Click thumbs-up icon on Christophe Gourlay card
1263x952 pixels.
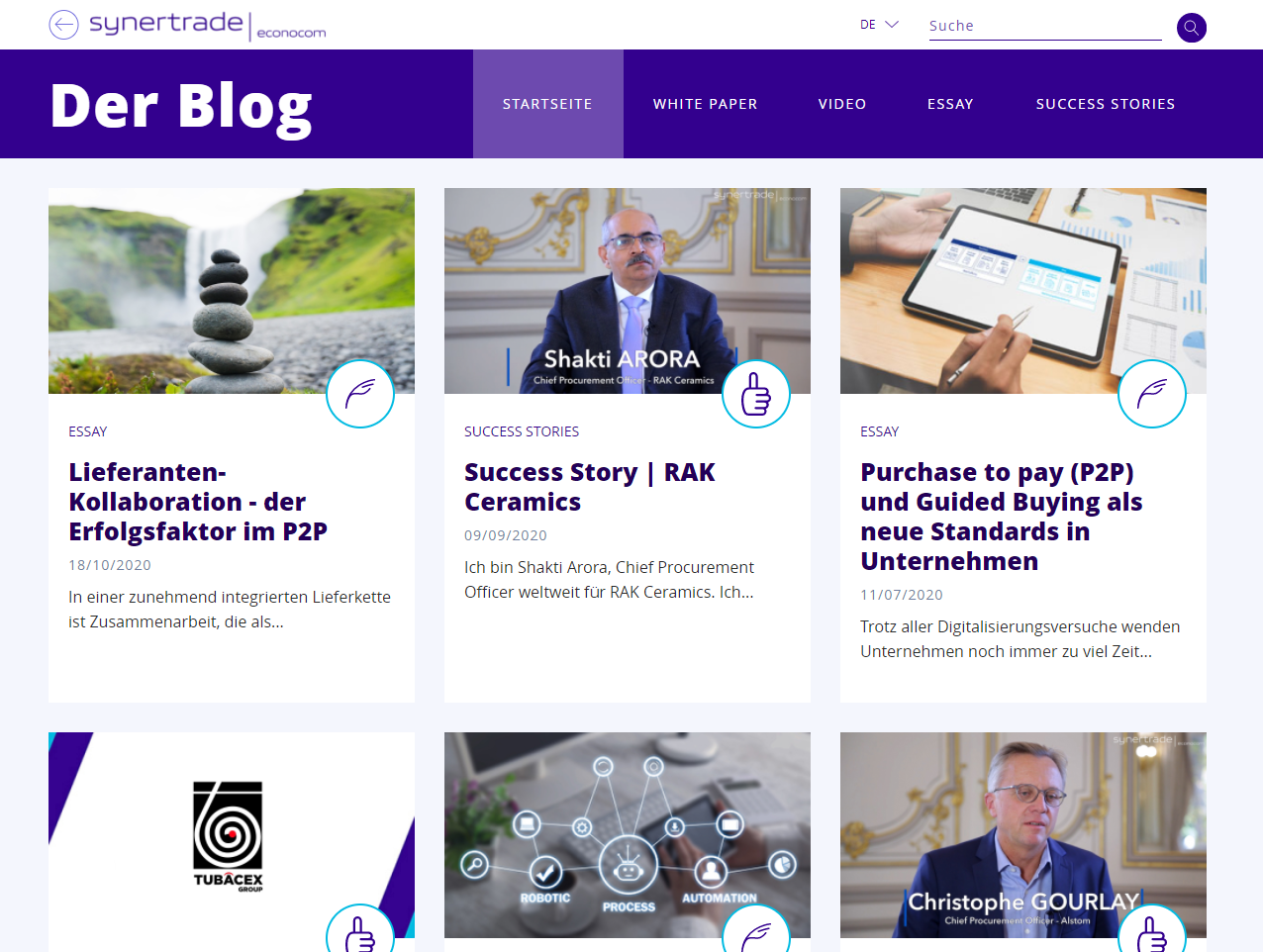coord(1152,928)
